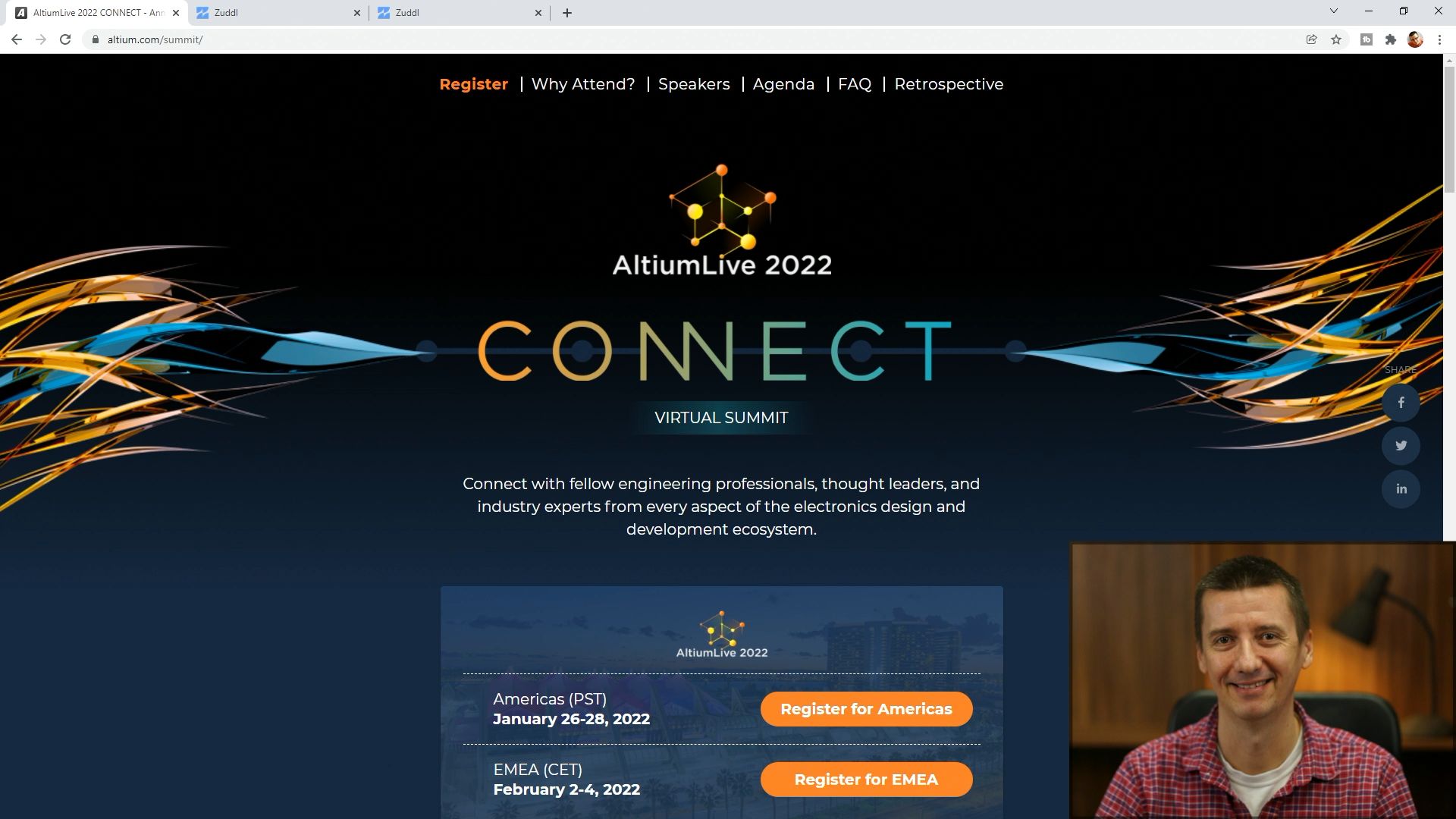The height and width of the screenshot is (819, 1456).
Task: Open user profile avatar in toolbar
Action: 1415,39
